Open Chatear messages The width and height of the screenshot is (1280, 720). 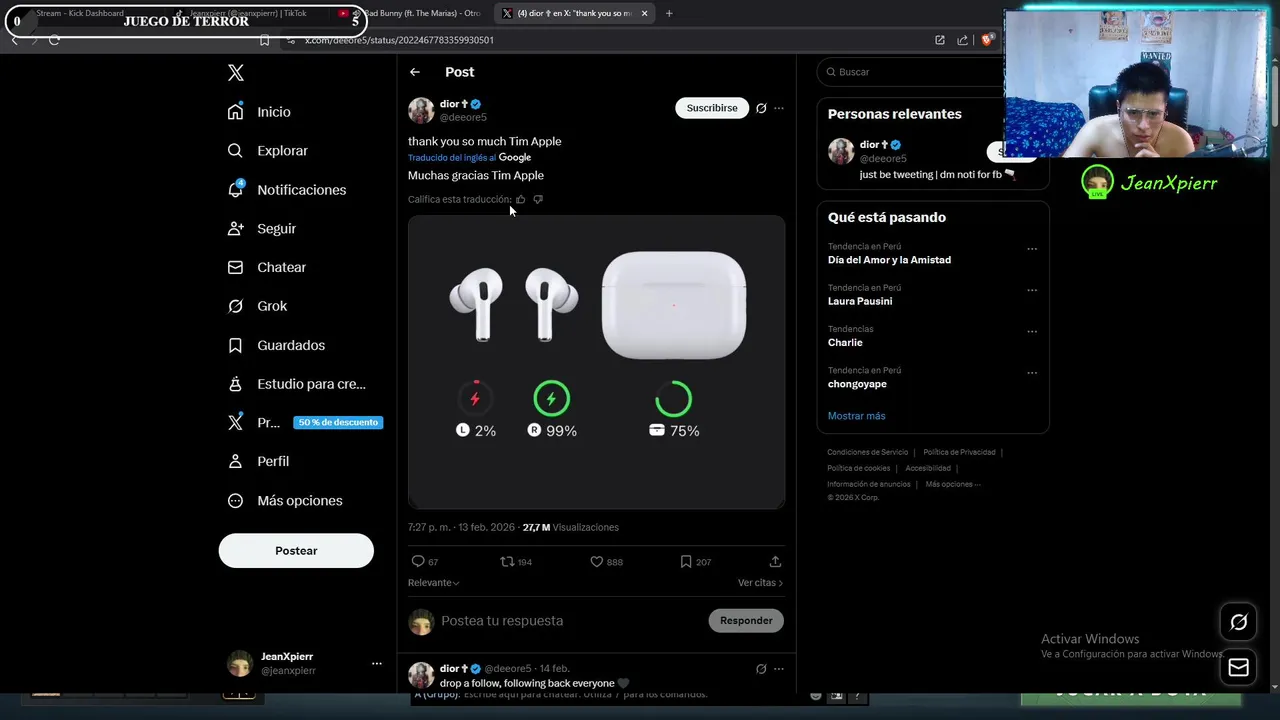point(267,267)
